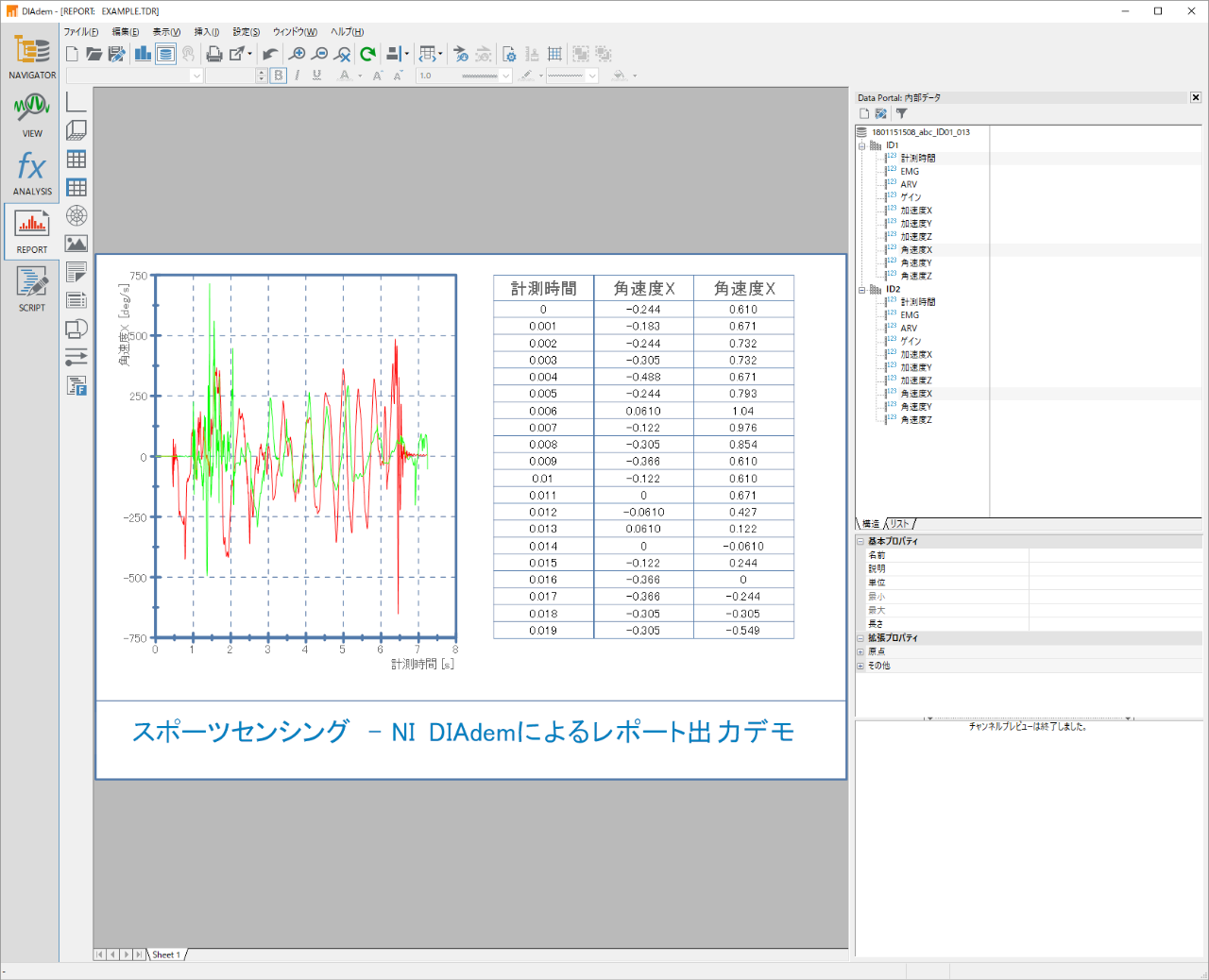Click the zoom out magnifier icon
Screen dimensions: 1209x980
point(320,54)
